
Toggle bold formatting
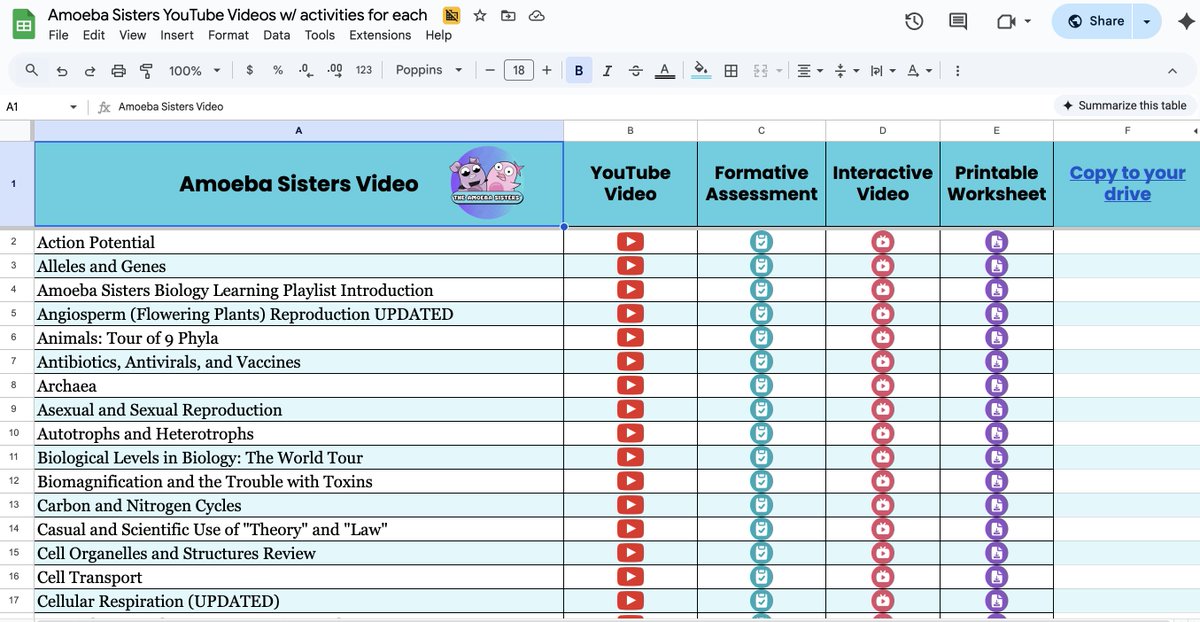point(579,70)
